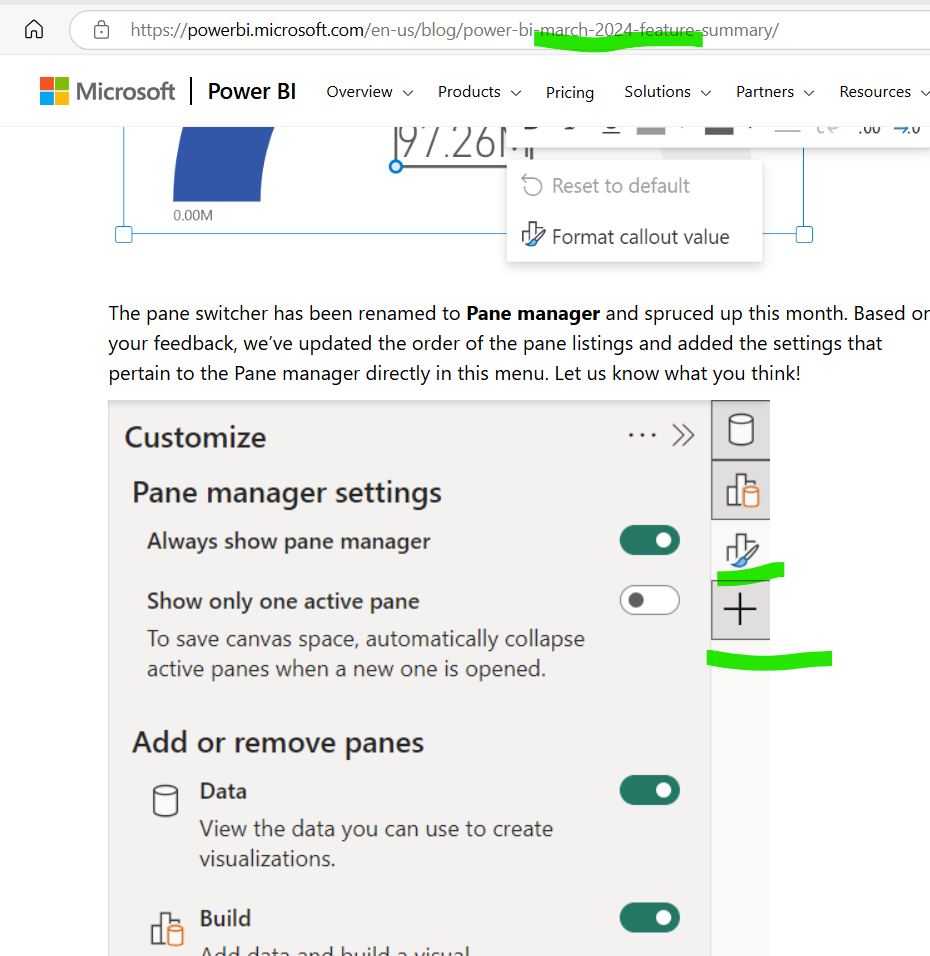Click the Always show pane manager label
930x956 pixels.
tap(288, 541)
